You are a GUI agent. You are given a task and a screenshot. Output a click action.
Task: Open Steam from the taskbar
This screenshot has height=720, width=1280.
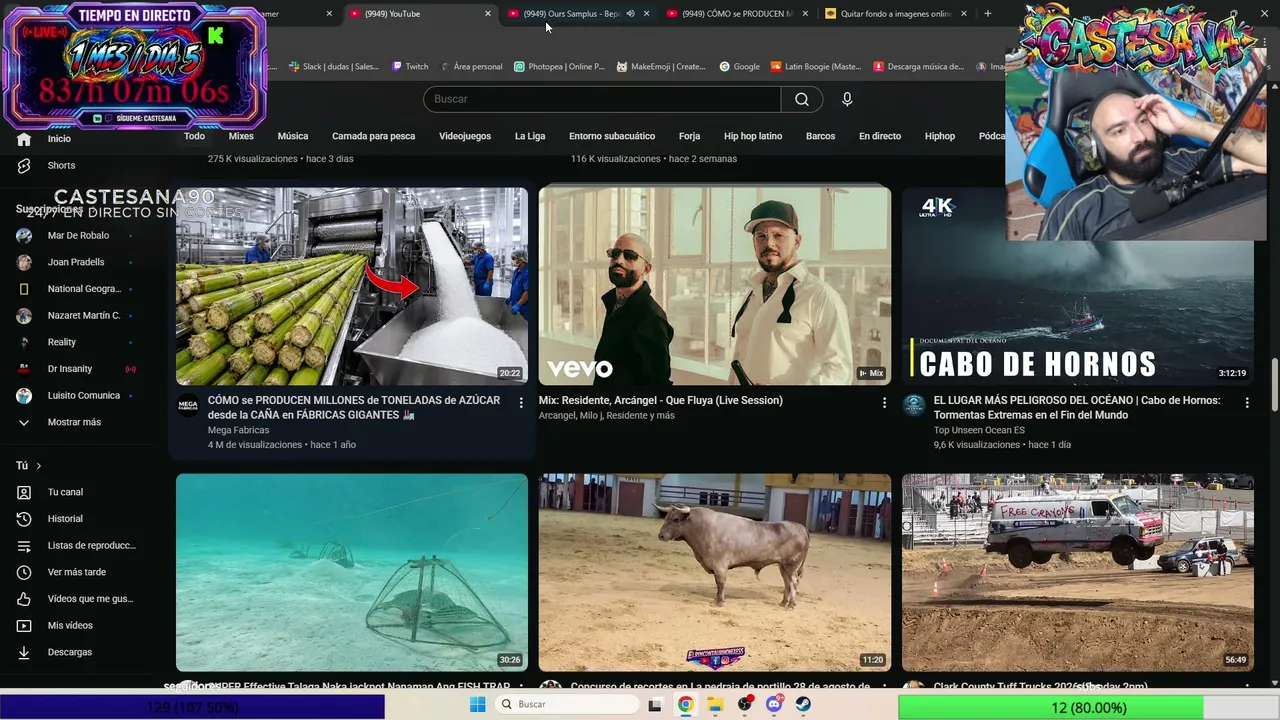tap(803, 704)
